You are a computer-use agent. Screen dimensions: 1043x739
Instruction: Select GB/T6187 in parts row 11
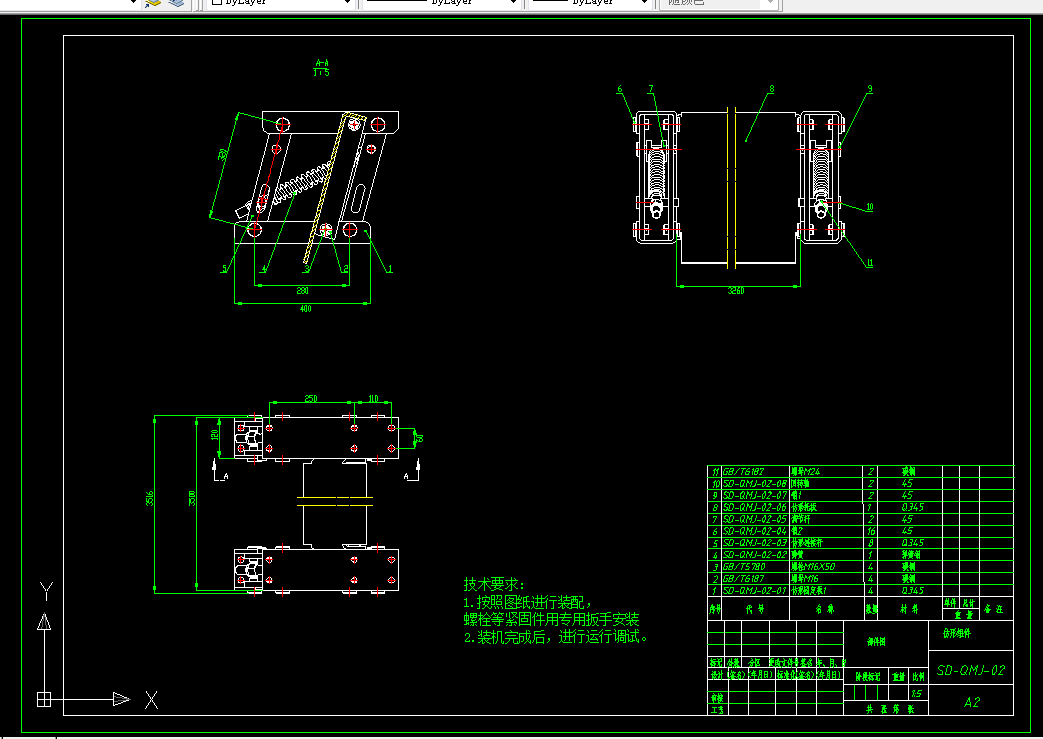pyautogui.click(x=744, y=472)
